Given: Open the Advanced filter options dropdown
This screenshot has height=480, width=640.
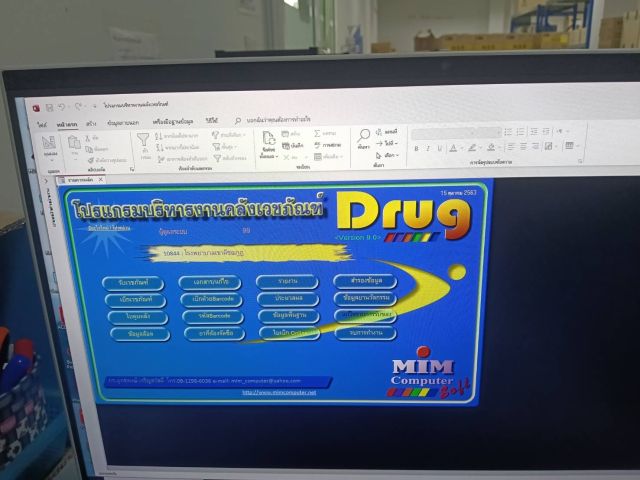Looking at the screenshot, I should tap(226, 146).
